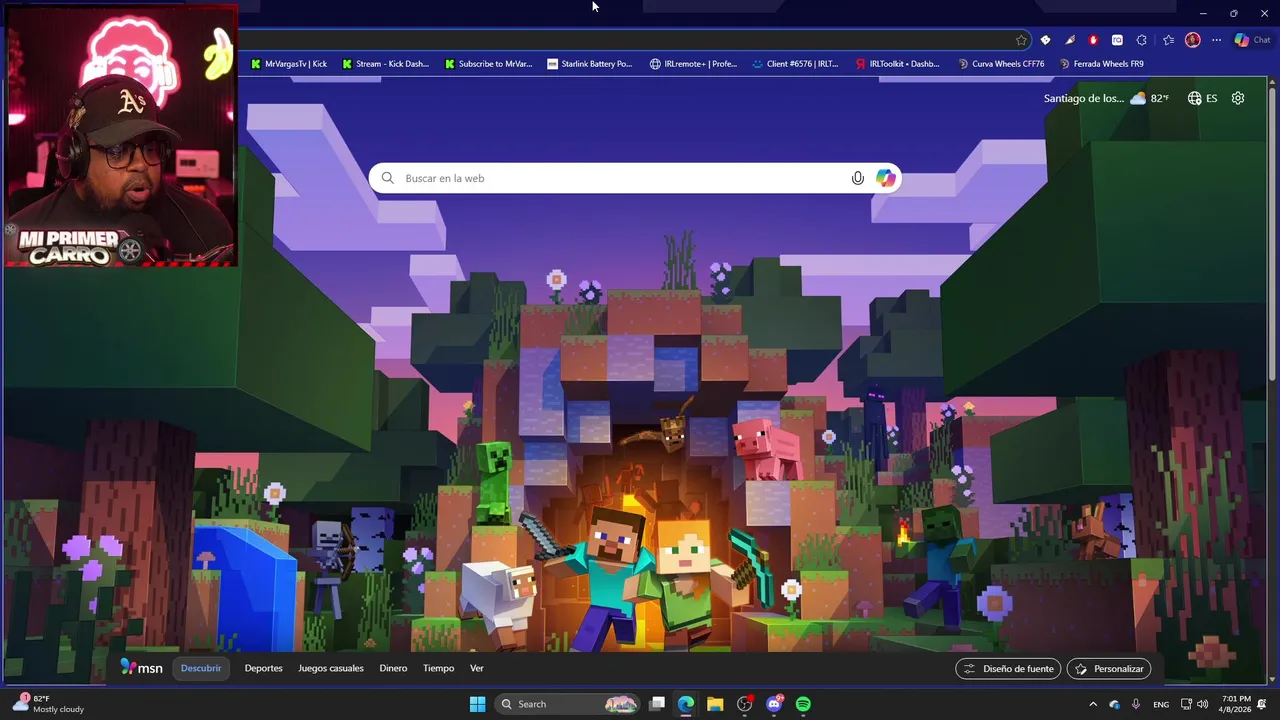1280x720 pixels.
Task: Open the Favorites list icon
Action: click(x=1168, y=40)
